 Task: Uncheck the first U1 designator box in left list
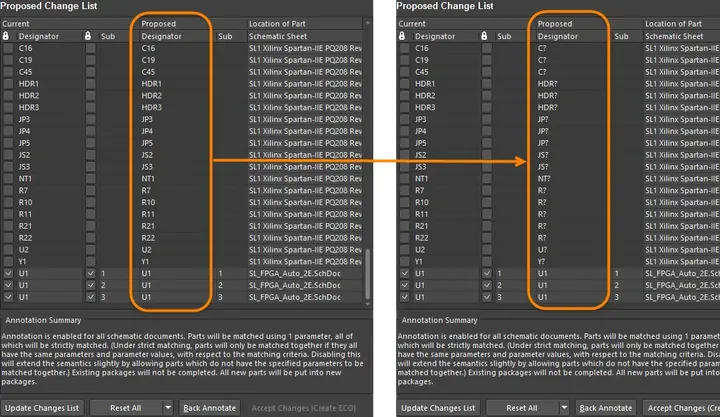(x=8, y=273)
